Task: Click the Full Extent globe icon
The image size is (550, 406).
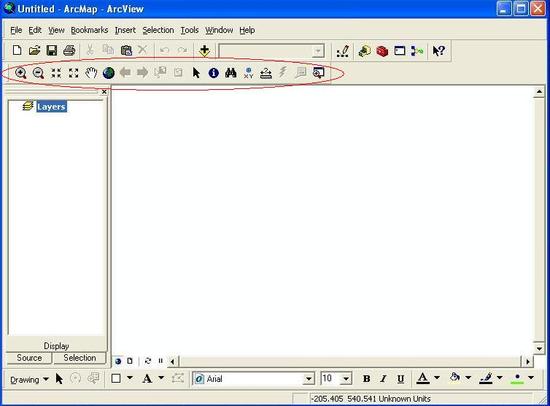Action: pyautogui.click(x=109, y=73)
